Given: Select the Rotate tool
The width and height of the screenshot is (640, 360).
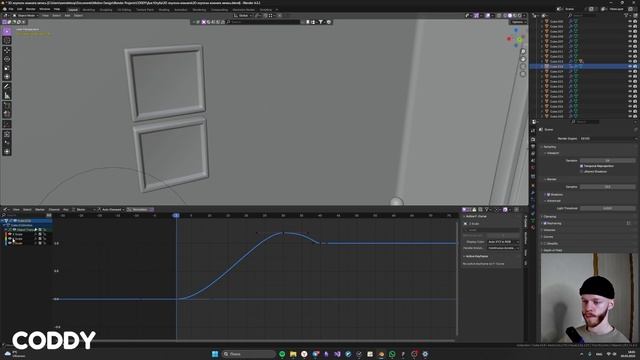Looking at the screenshot, I should [7, 59].
